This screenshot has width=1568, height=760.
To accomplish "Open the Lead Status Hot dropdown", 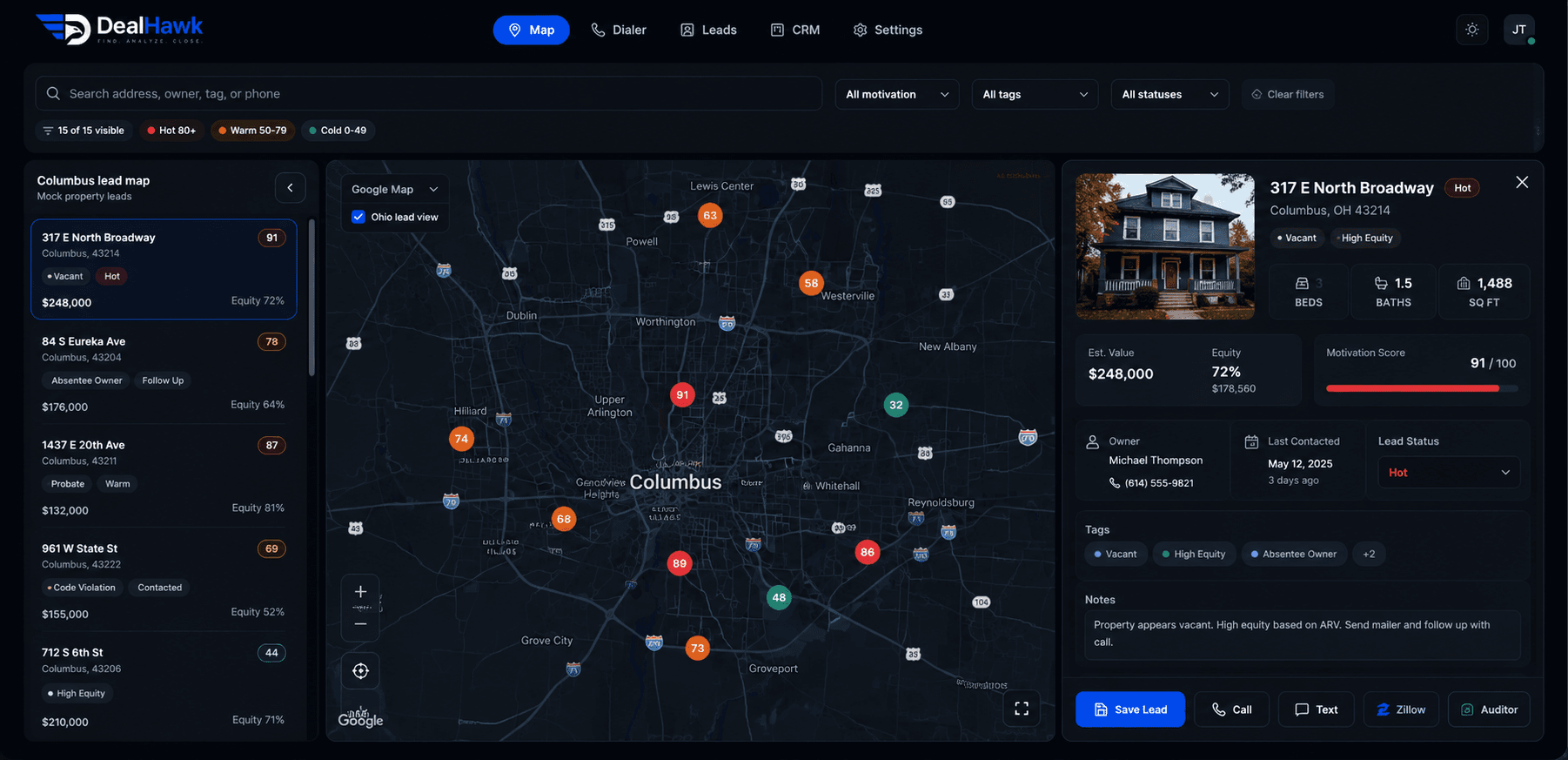I will click(x=1449, y=472).
